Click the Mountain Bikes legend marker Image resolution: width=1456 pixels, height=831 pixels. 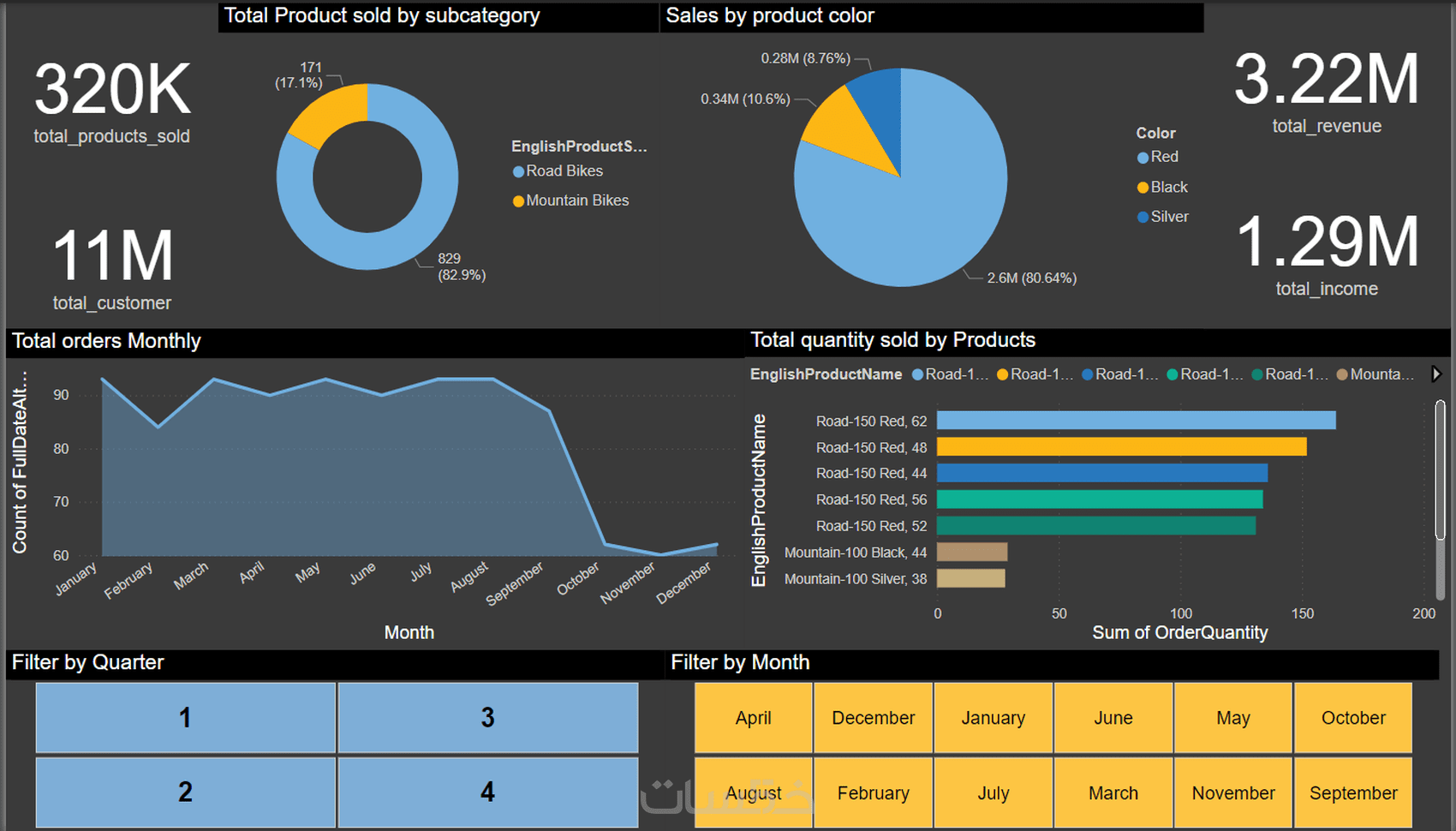tap(518, 201)
